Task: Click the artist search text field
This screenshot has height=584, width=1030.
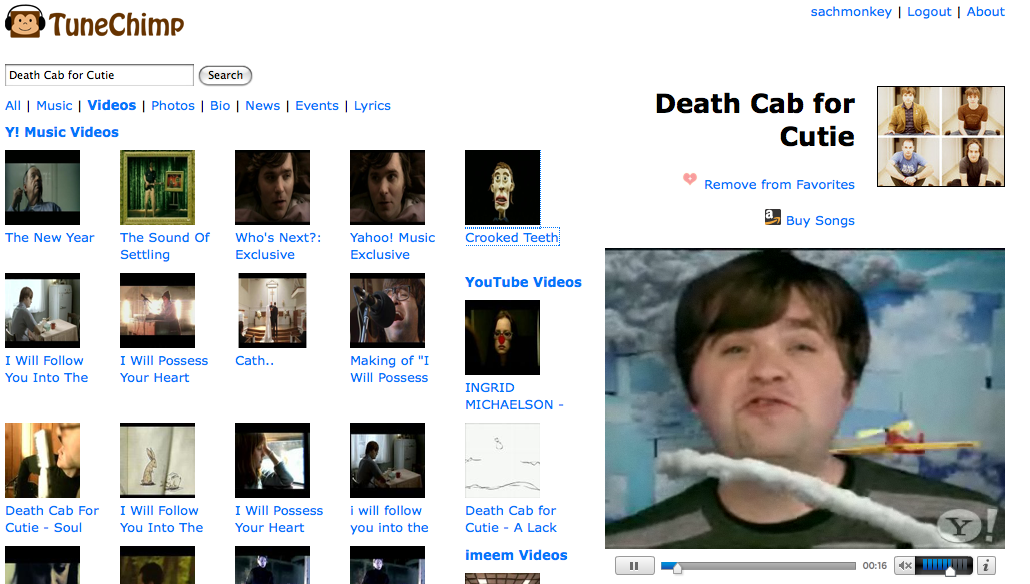Action: [x=99, y=75]
